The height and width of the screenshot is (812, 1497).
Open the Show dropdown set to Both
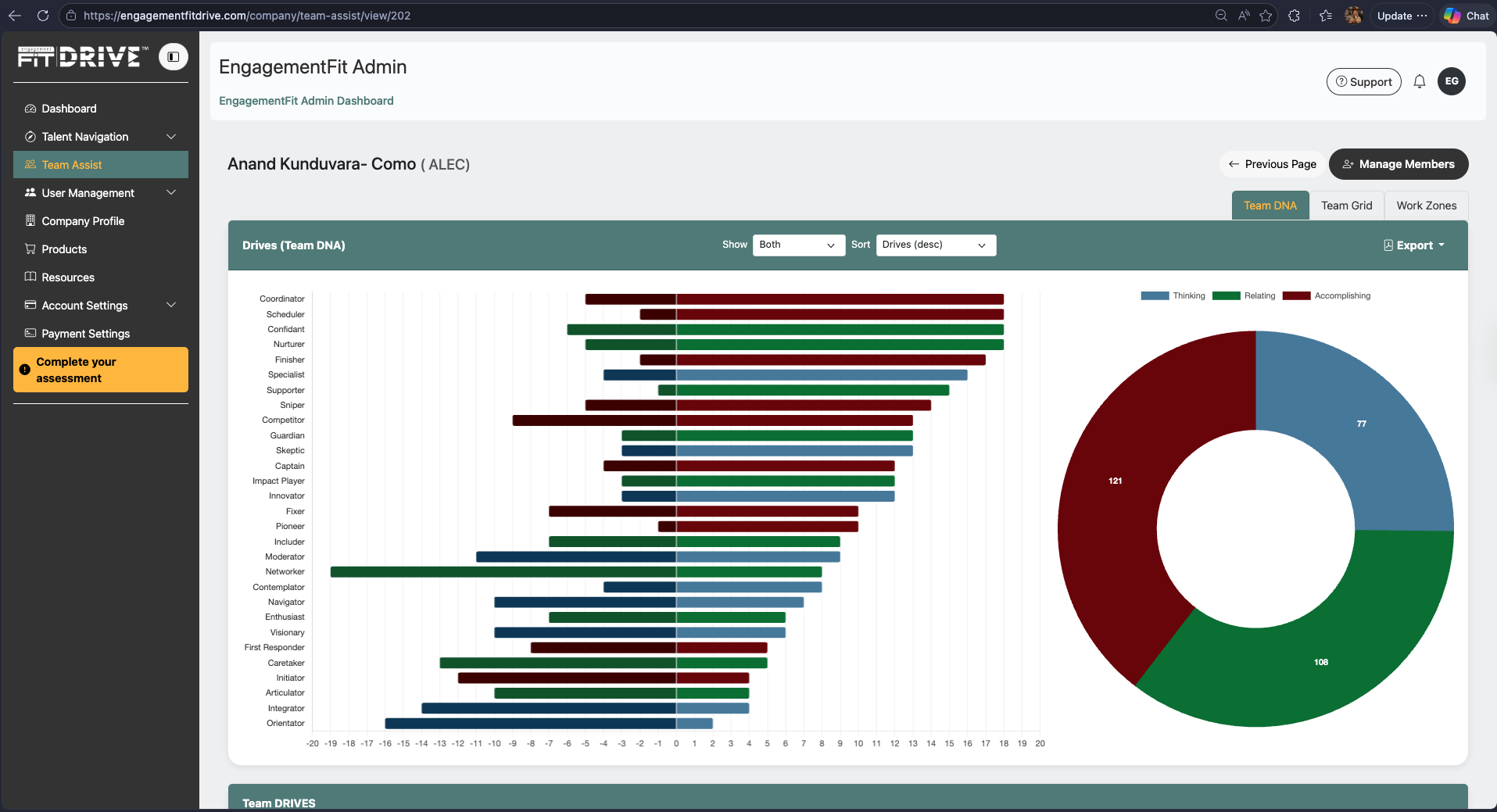pos(798,245)
